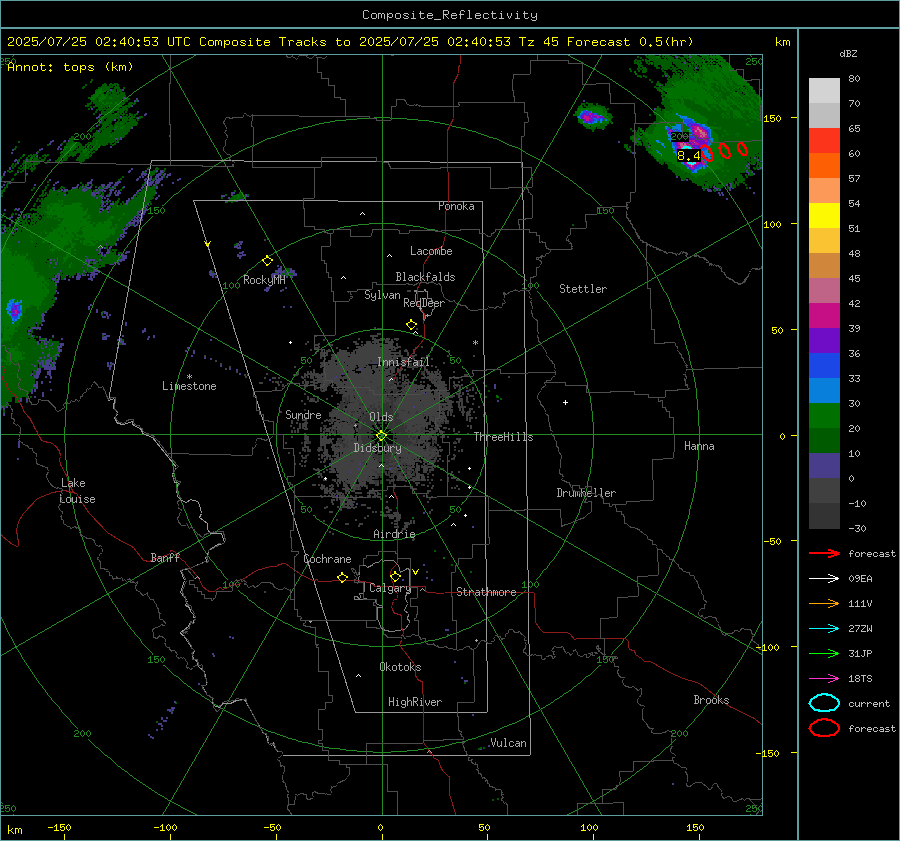Click the yellow radar-site diamond above Didsbury
The height and width of the screenshot is (841, 900).
(381, 436)
